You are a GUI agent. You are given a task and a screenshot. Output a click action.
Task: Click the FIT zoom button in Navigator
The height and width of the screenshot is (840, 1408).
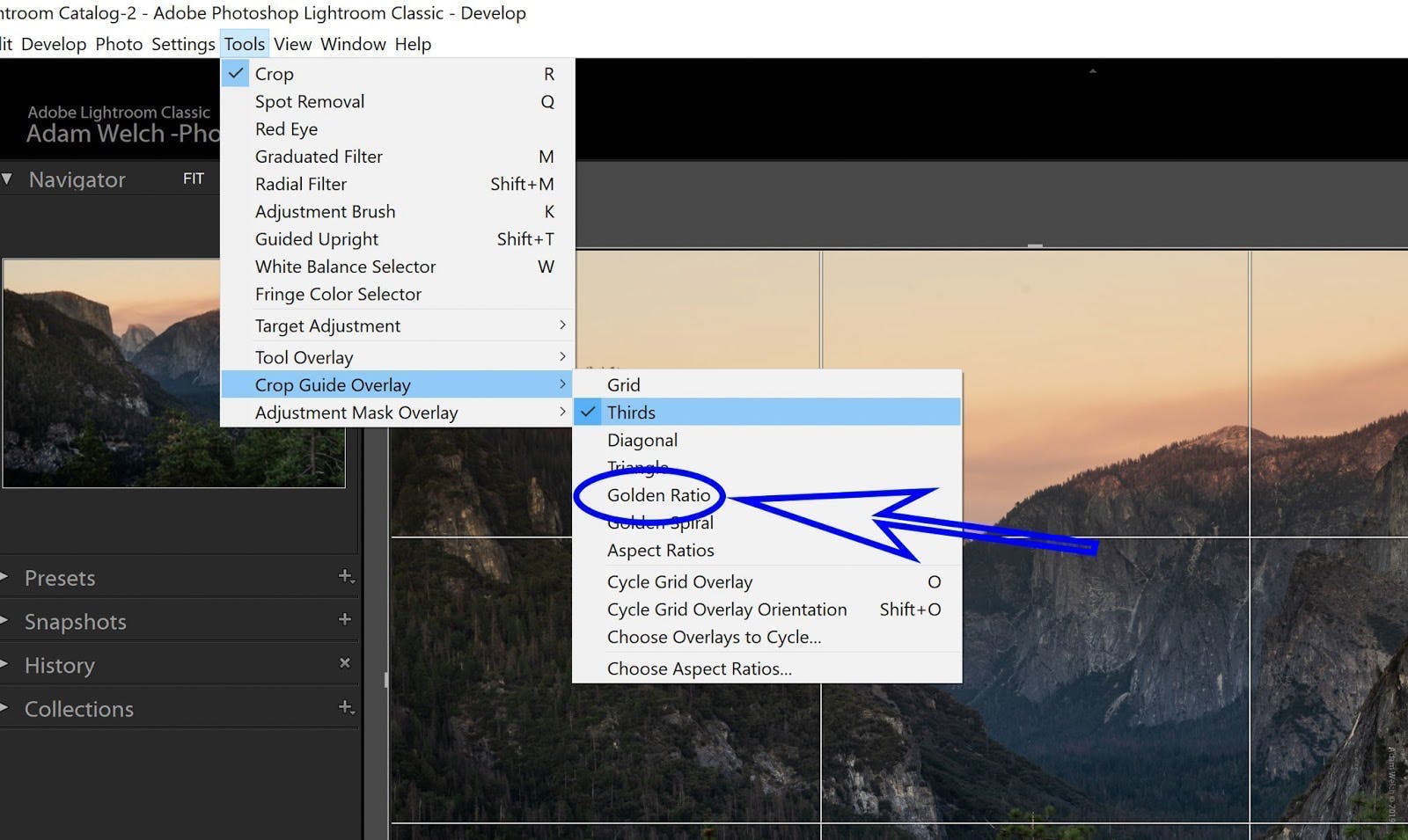(193, 179)
